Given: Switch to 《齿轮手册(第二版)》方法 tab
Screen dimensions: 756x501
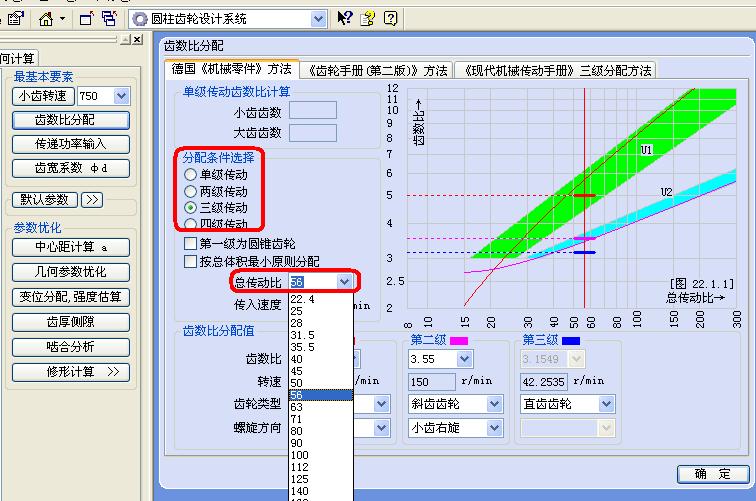Looking at the screenshot, I should pos(377,71).
